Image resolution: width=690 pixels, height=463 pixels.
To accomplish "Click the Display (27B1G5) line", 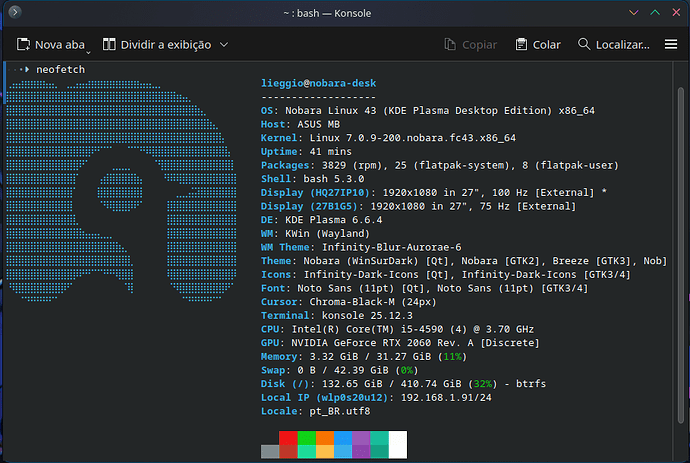I will coord(418,206).
